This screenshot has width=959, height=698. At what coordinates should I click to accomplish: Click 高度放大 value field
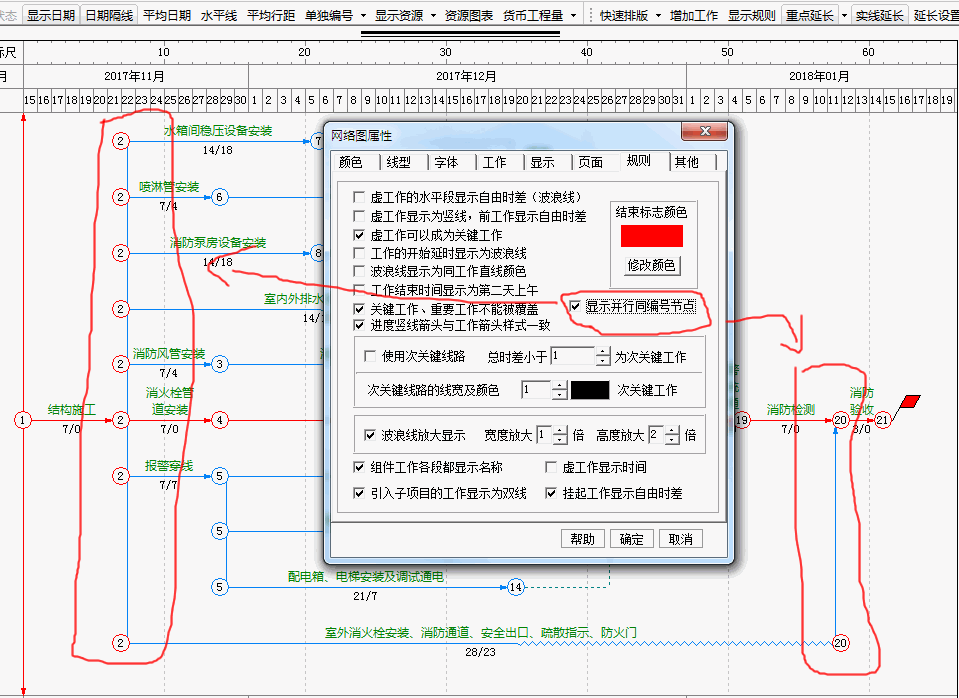tap(656, 435)
